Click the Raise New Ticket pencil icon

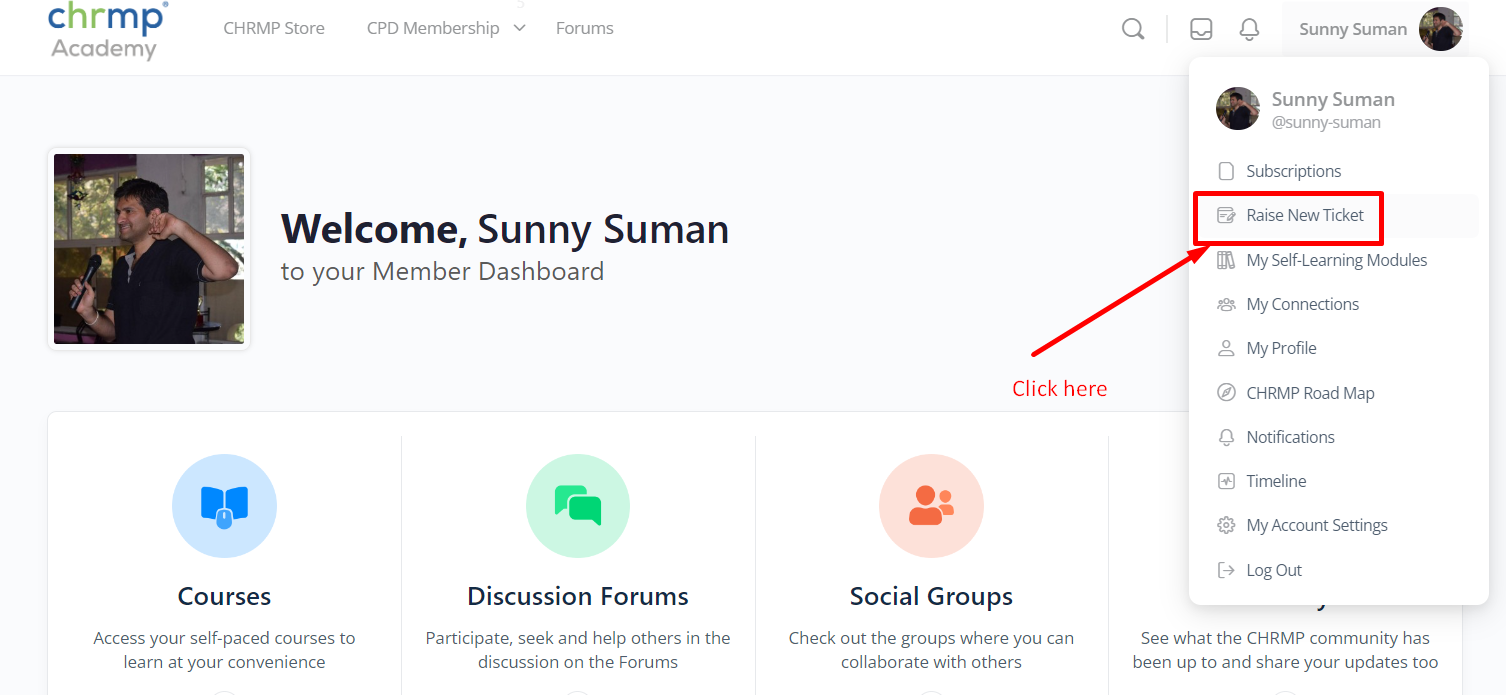(1226, 215)
